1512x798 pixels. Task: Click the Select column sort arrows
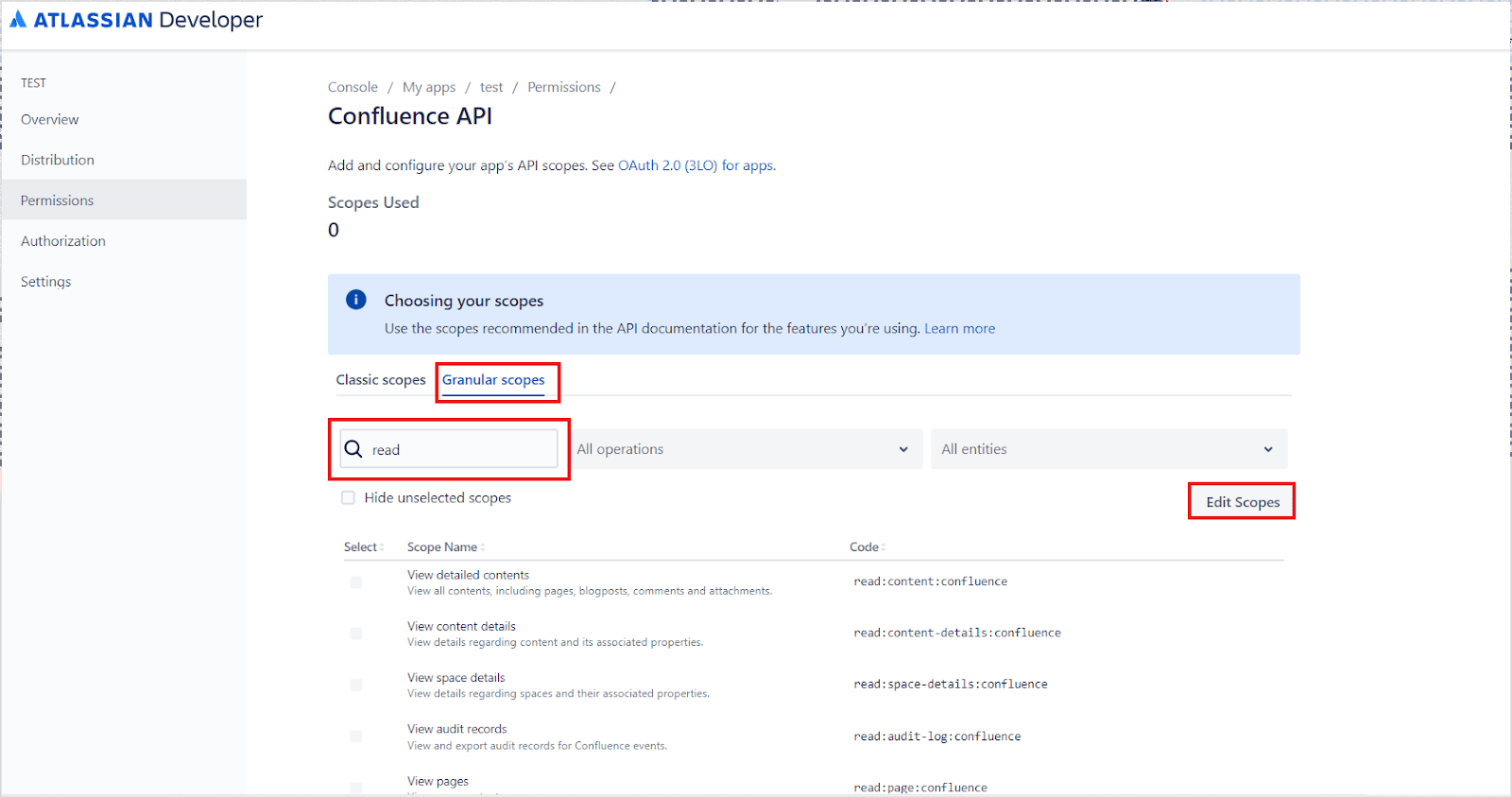(382, 547)
